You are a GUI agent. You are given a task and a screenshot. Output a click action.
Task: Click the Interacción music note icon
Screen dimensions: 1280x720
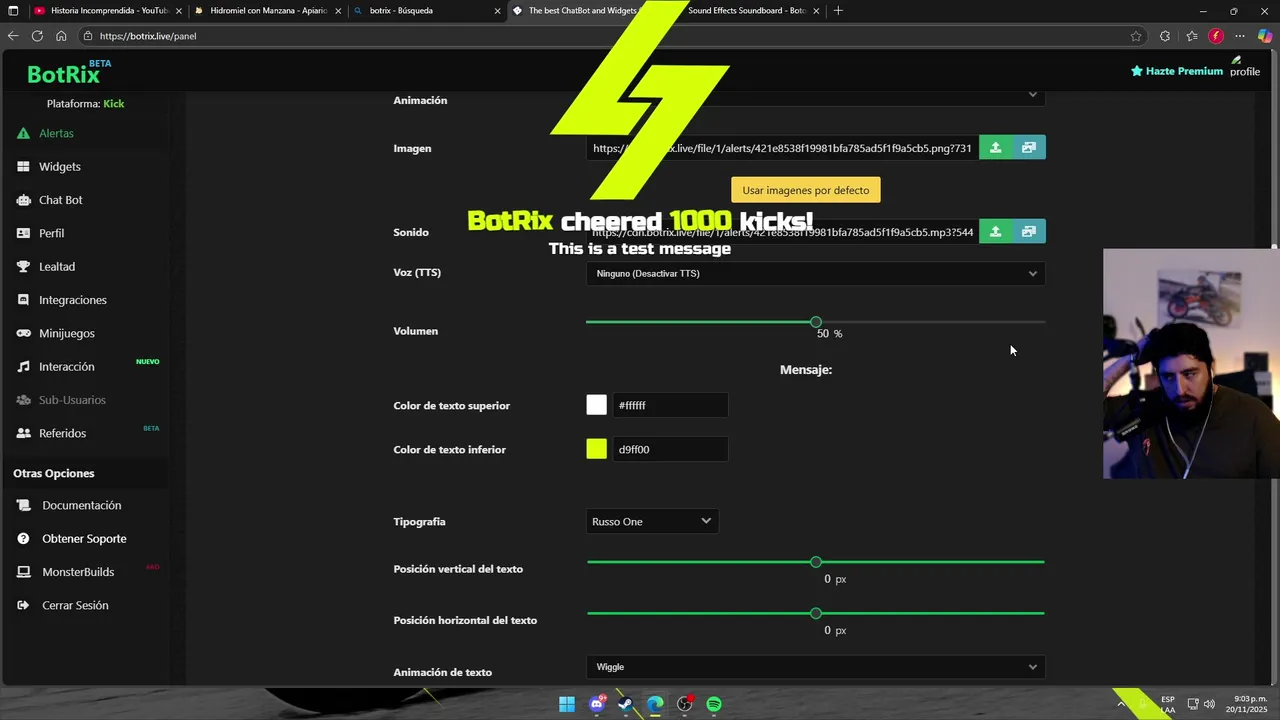[x=23, y=367]
